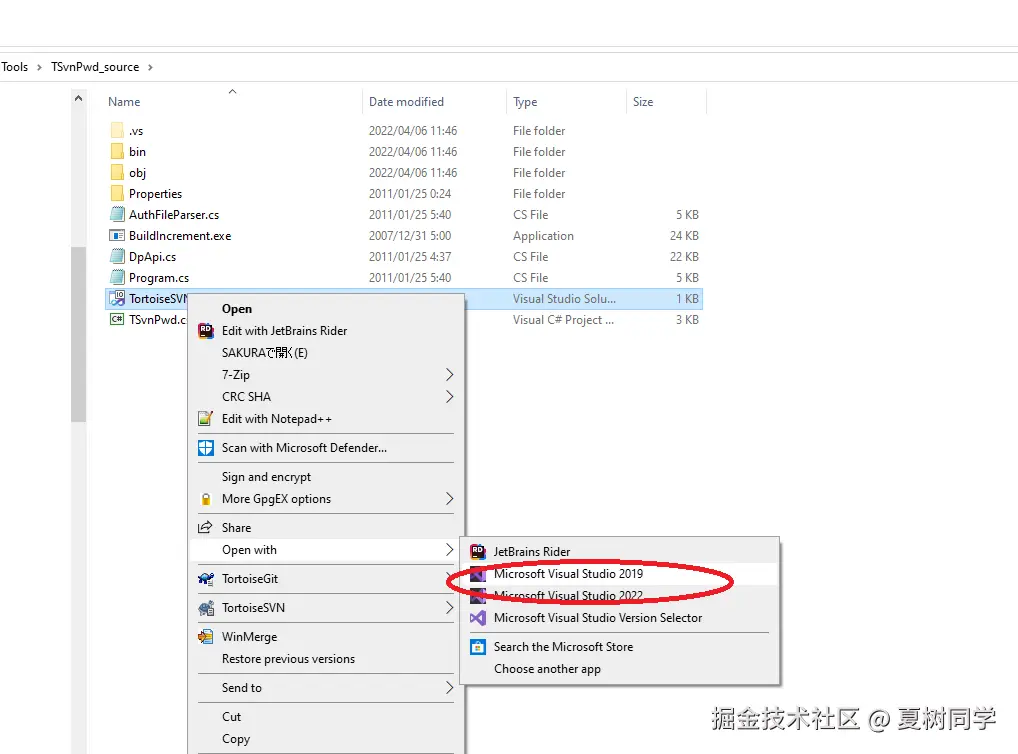Select Search the Microsoft Store
Viewport: 1018px width, 754px height.
(x=564, y=647)
